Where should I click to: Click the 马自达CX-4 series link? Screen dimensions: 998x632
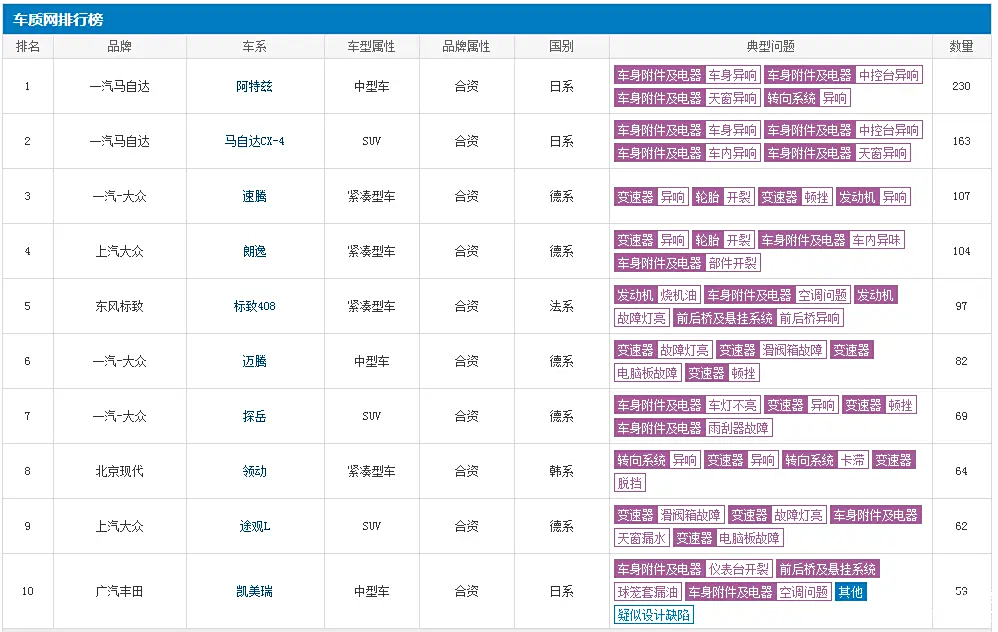[254, 141]
